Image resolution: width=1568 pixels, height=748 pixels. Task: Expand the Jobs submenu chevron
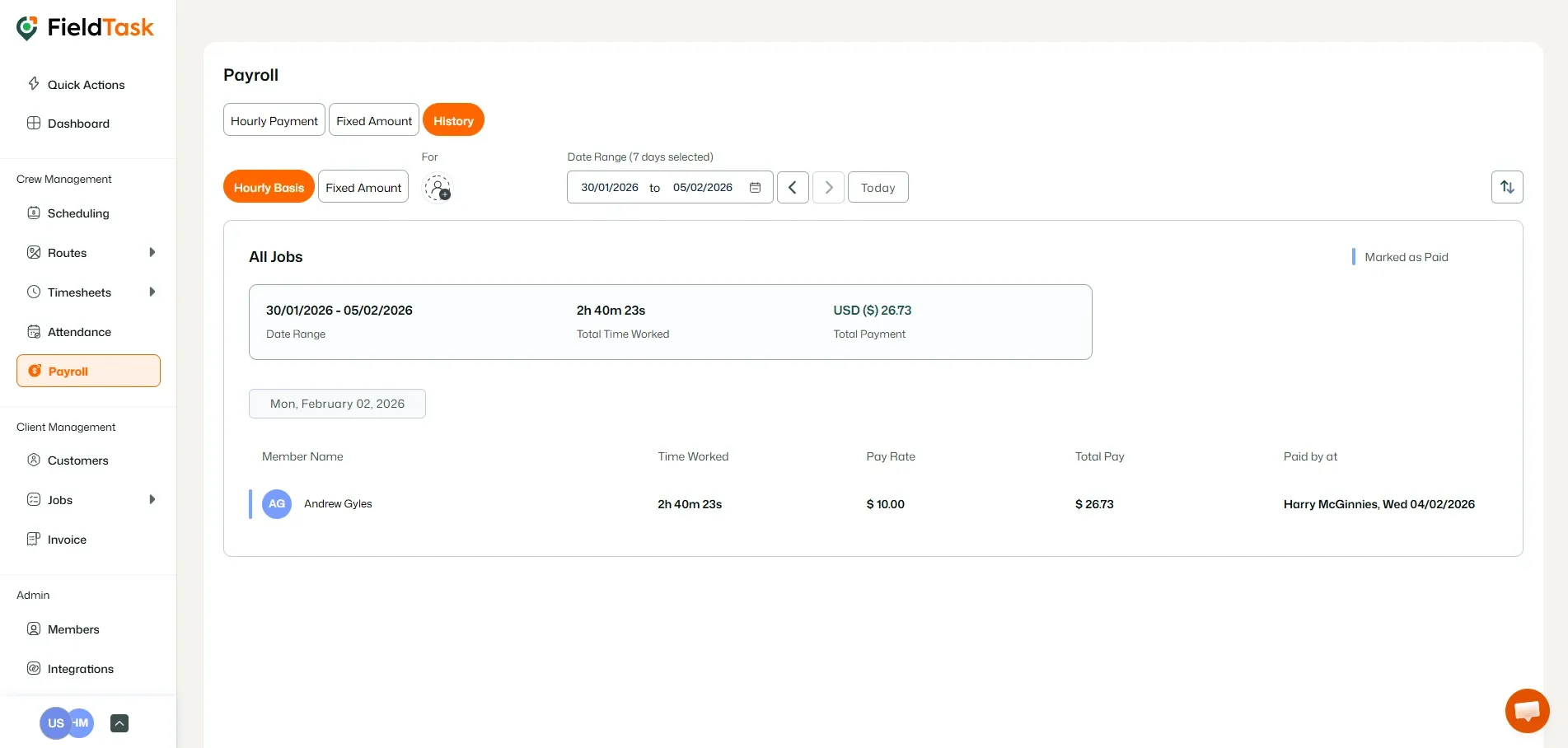[152, 499]
